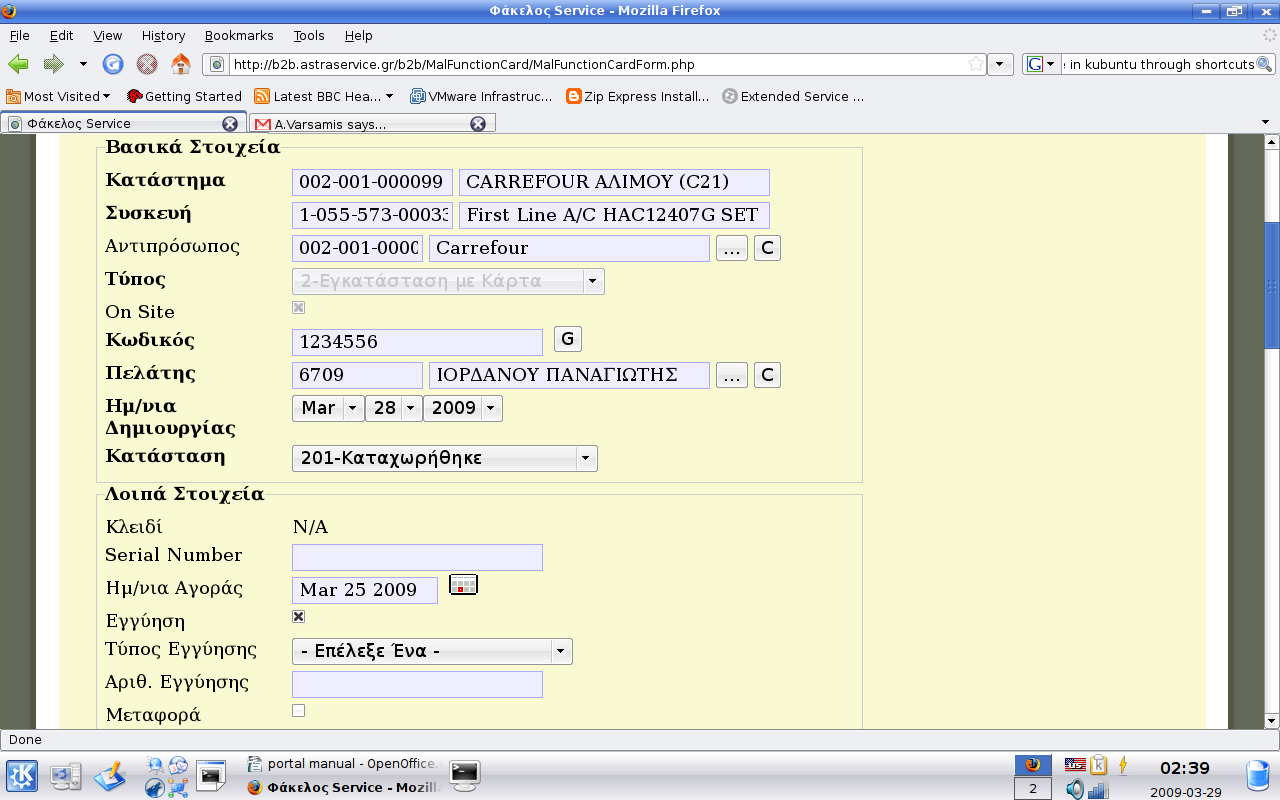Open the Τύπος dropdown
Viewport: 1280px width, 800px height.
[448, 281]
